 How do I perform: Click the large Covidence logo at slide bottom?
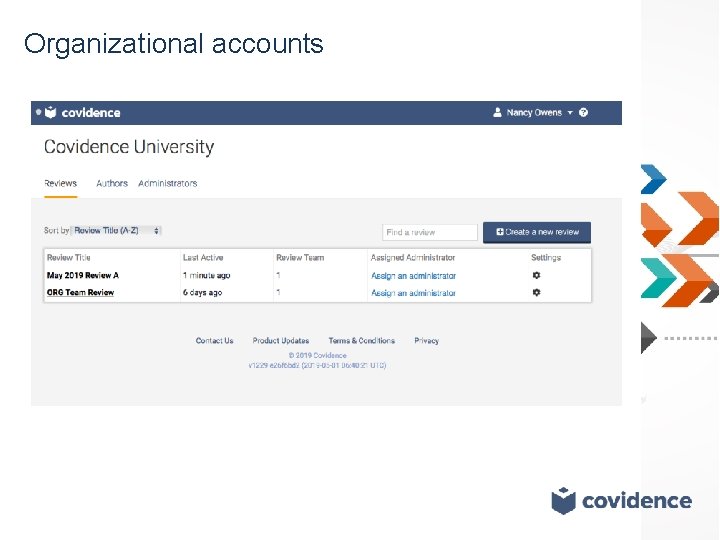pyautogui.click(x=621, y=500)
